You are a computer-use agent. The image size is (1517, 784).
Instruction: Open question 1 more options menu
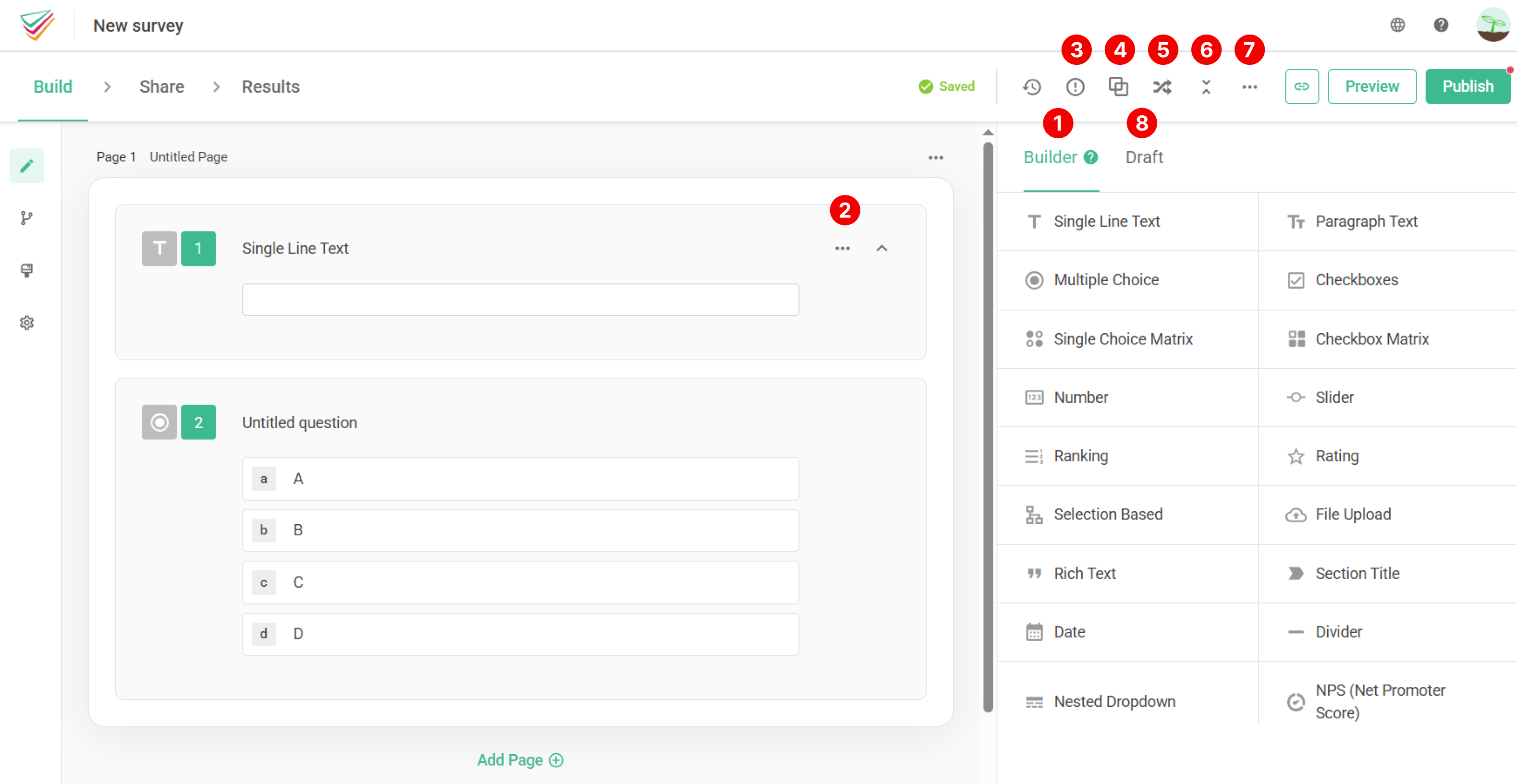[x=842, y=248]
